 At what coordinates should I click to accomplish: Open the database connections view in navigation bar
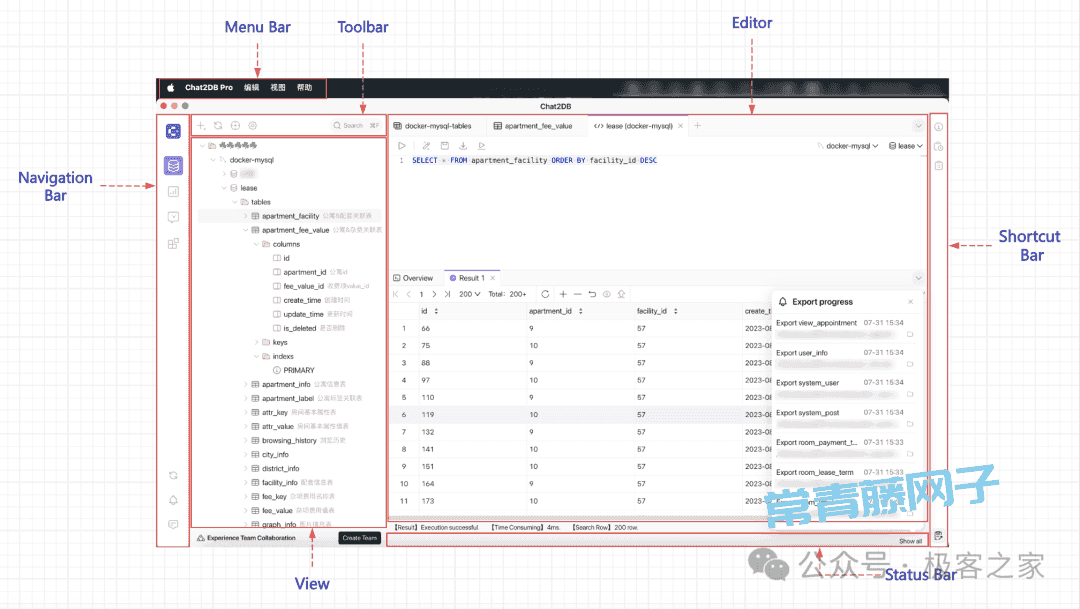pyautogui.click(x=173, y=165)
